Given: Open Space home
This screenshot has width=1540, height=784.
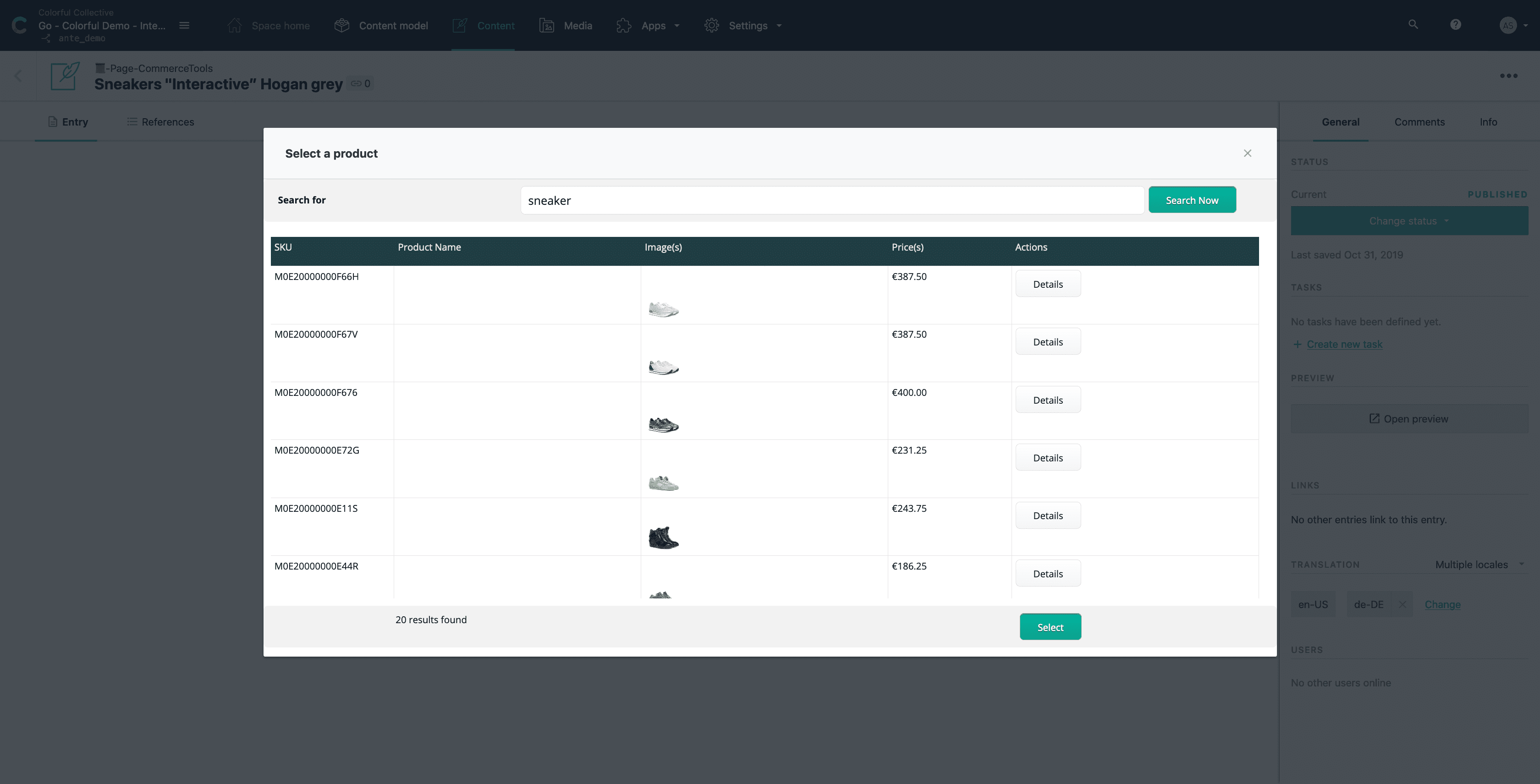Looking at the screenshot, I should click(x=268, y=26).
